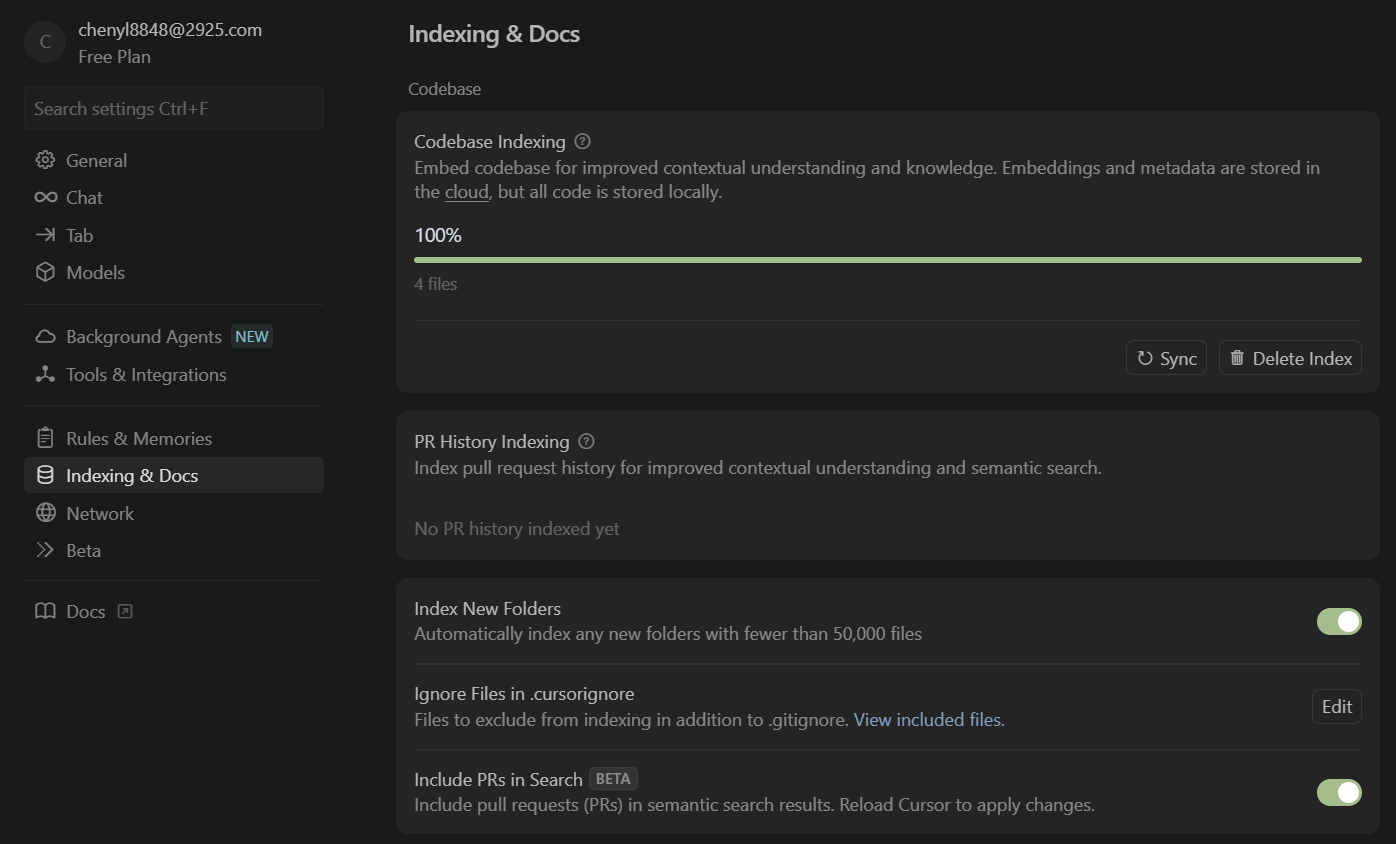Select the Tab settings section
1396x844 pixels.
79,236
